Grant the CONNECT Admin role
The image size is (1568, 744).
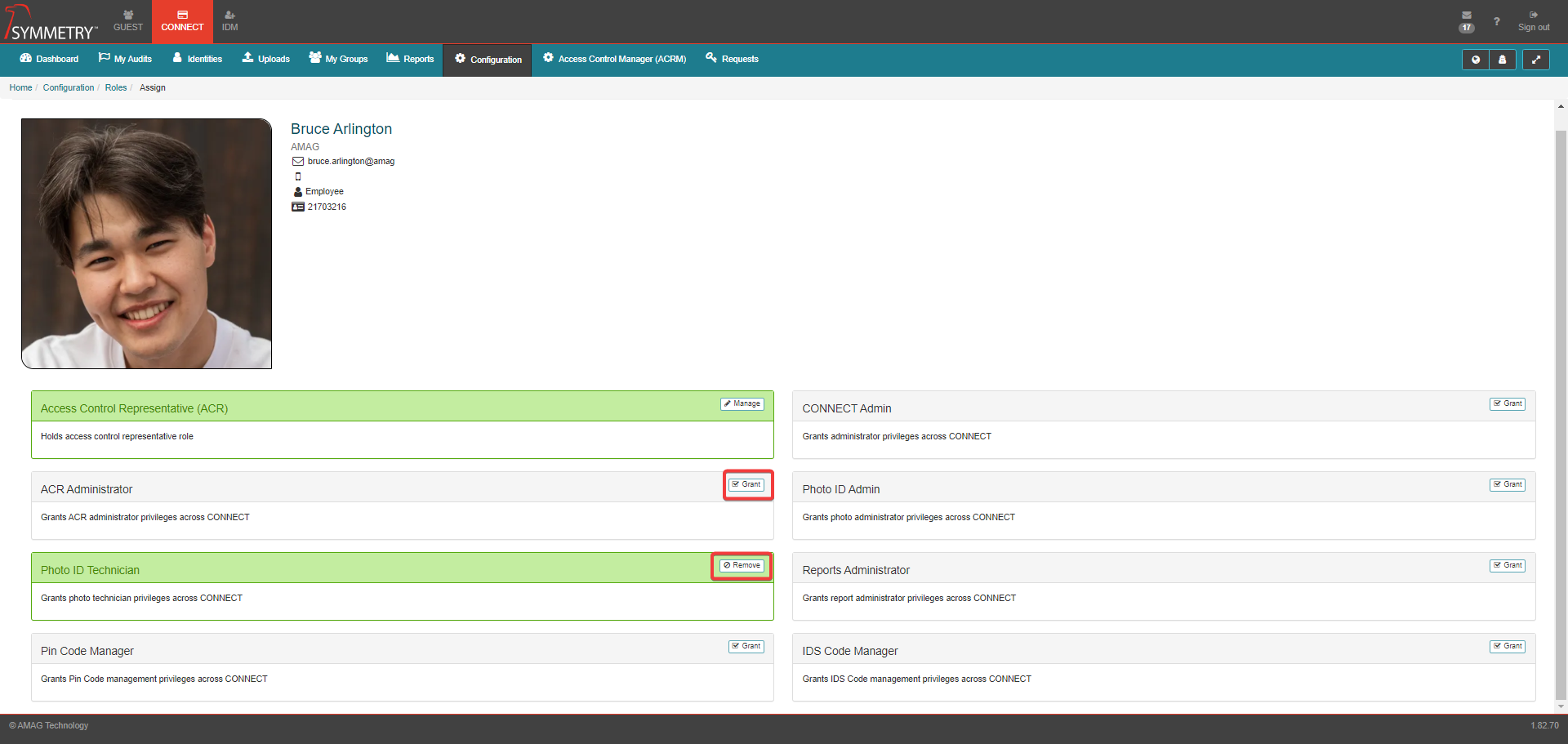[1508, 403]
